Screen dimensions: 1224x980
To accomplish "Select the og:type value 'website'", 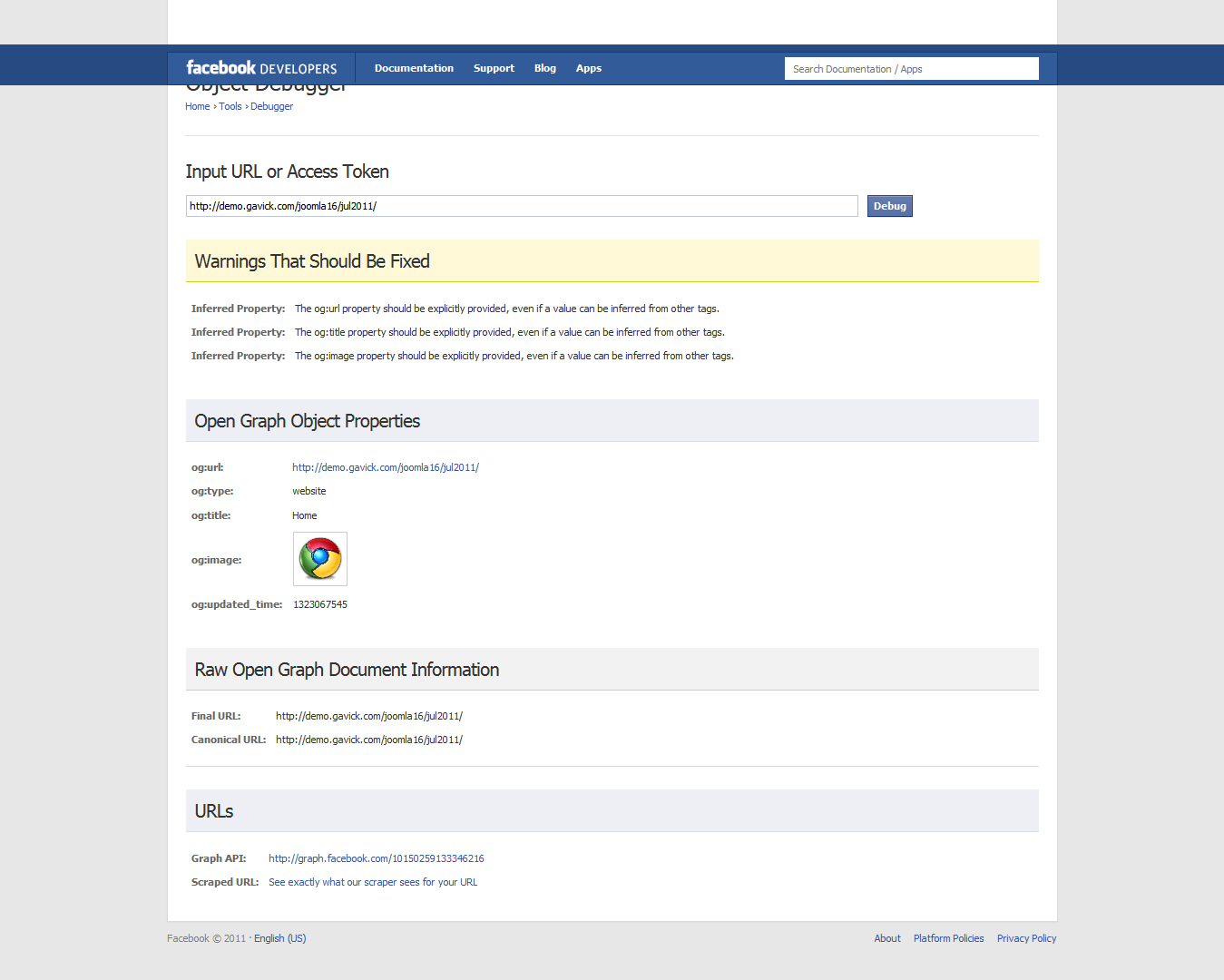I will pos(309,491).
